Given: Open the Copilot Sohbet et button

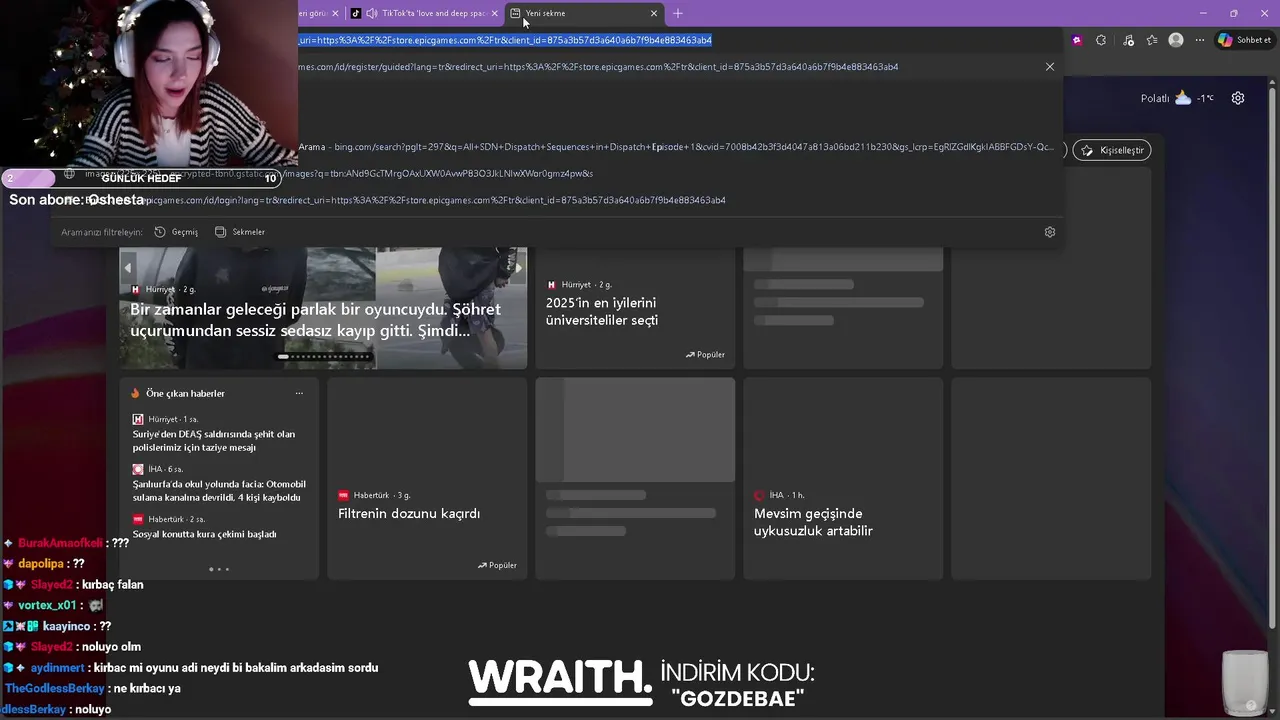Looking at the screenshot, I should point(1245,40).
